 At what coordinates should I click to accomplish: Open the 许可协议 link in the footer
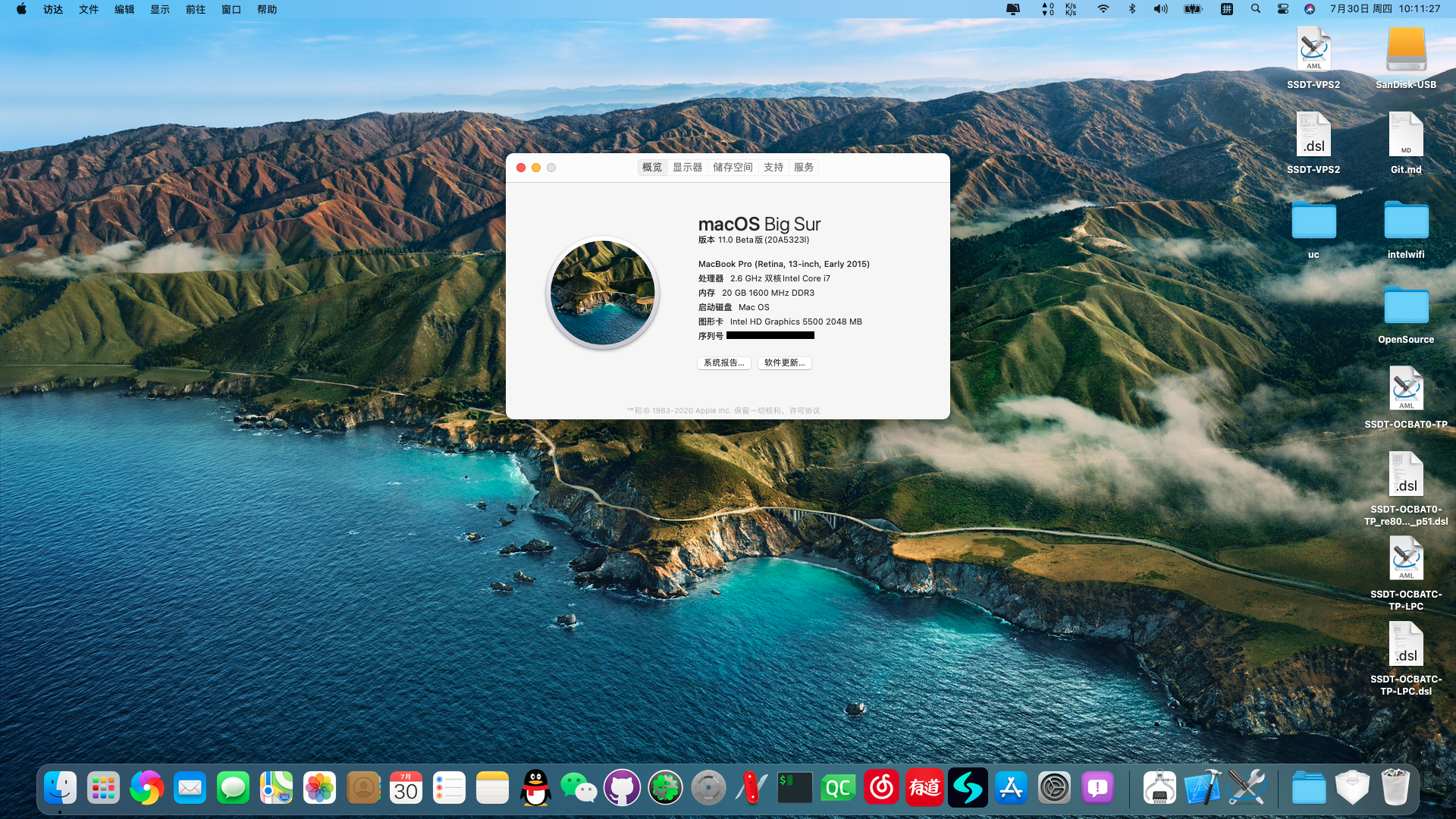(805, 411)
